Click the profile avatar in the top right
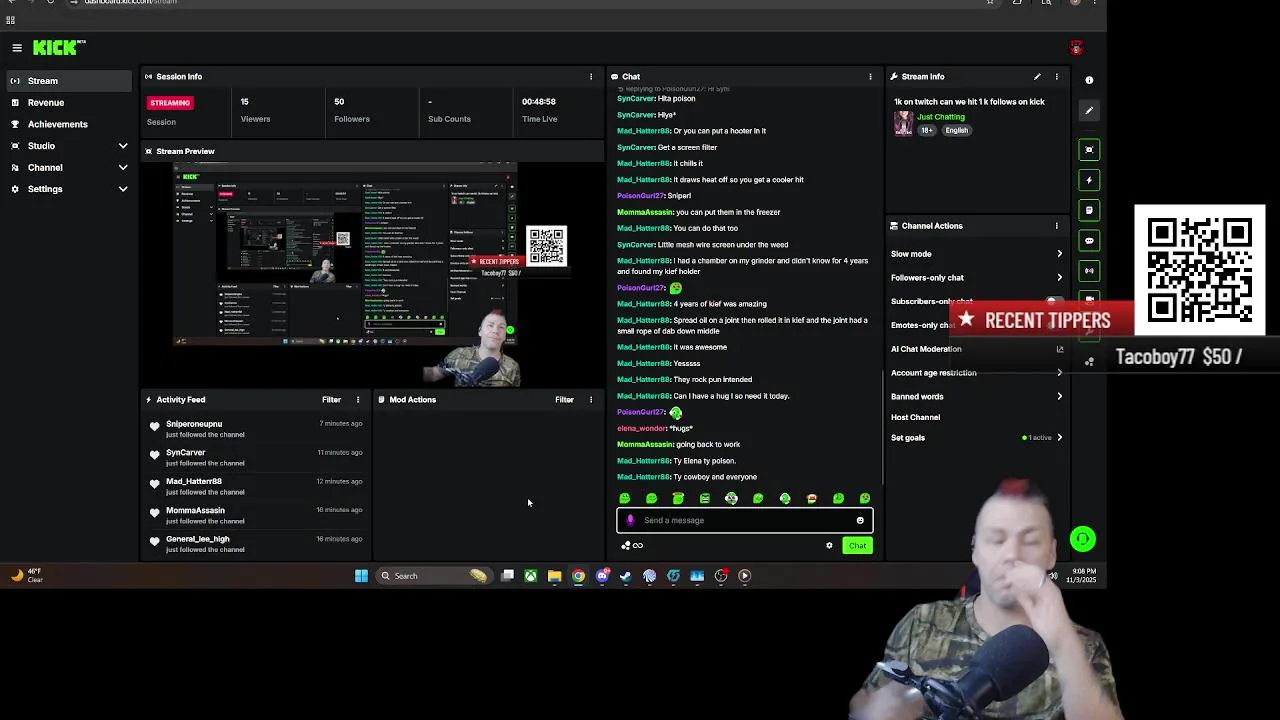This screenshot has width=1280, height=720. tap(1076, 48)
